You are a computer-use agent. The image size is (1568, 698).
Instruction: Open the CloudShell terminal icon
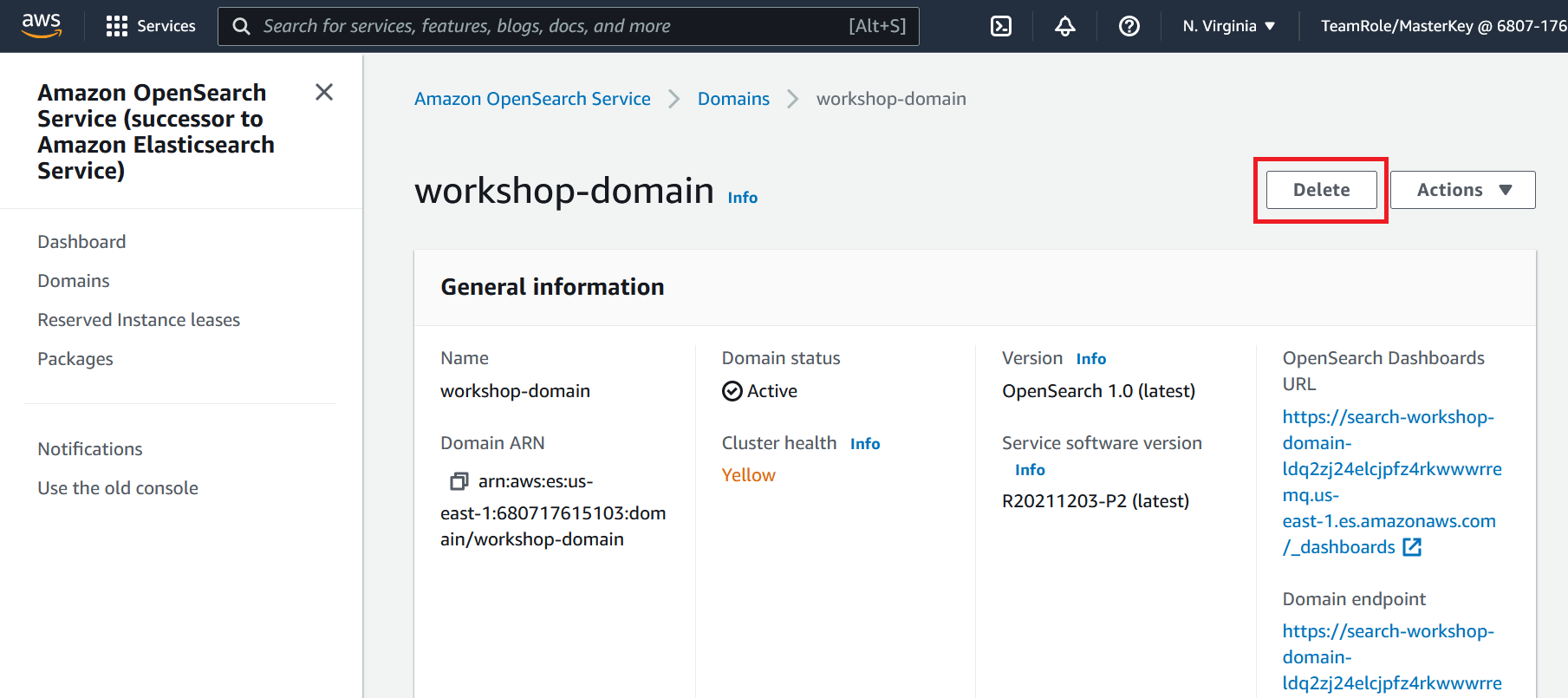click(1001, 26)
